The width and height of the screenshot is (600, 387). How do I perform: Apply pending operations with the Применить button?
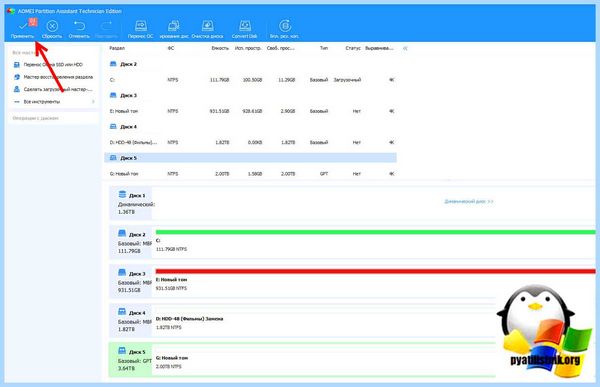pyautogui.click(x=23, y=29)
